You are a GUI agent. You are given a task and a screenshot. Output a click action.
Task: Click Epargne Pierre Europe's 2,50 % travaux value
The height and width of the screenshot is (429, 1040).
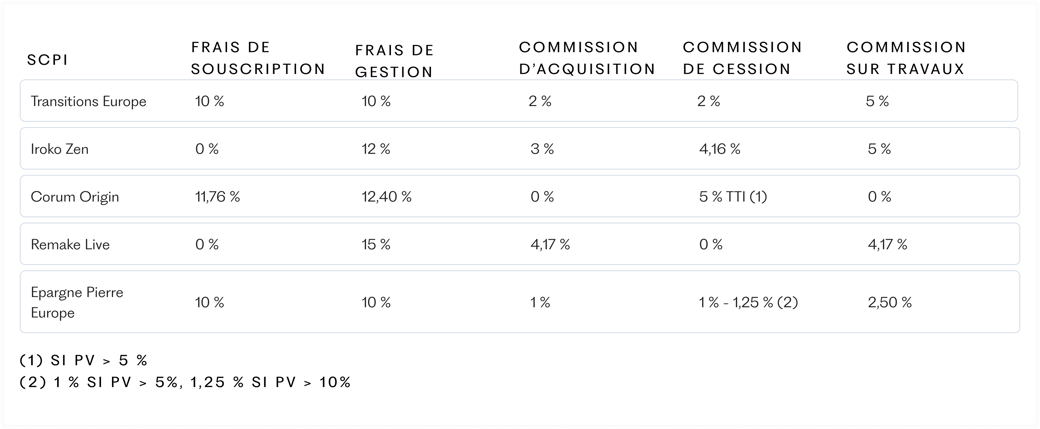(889, 302)
